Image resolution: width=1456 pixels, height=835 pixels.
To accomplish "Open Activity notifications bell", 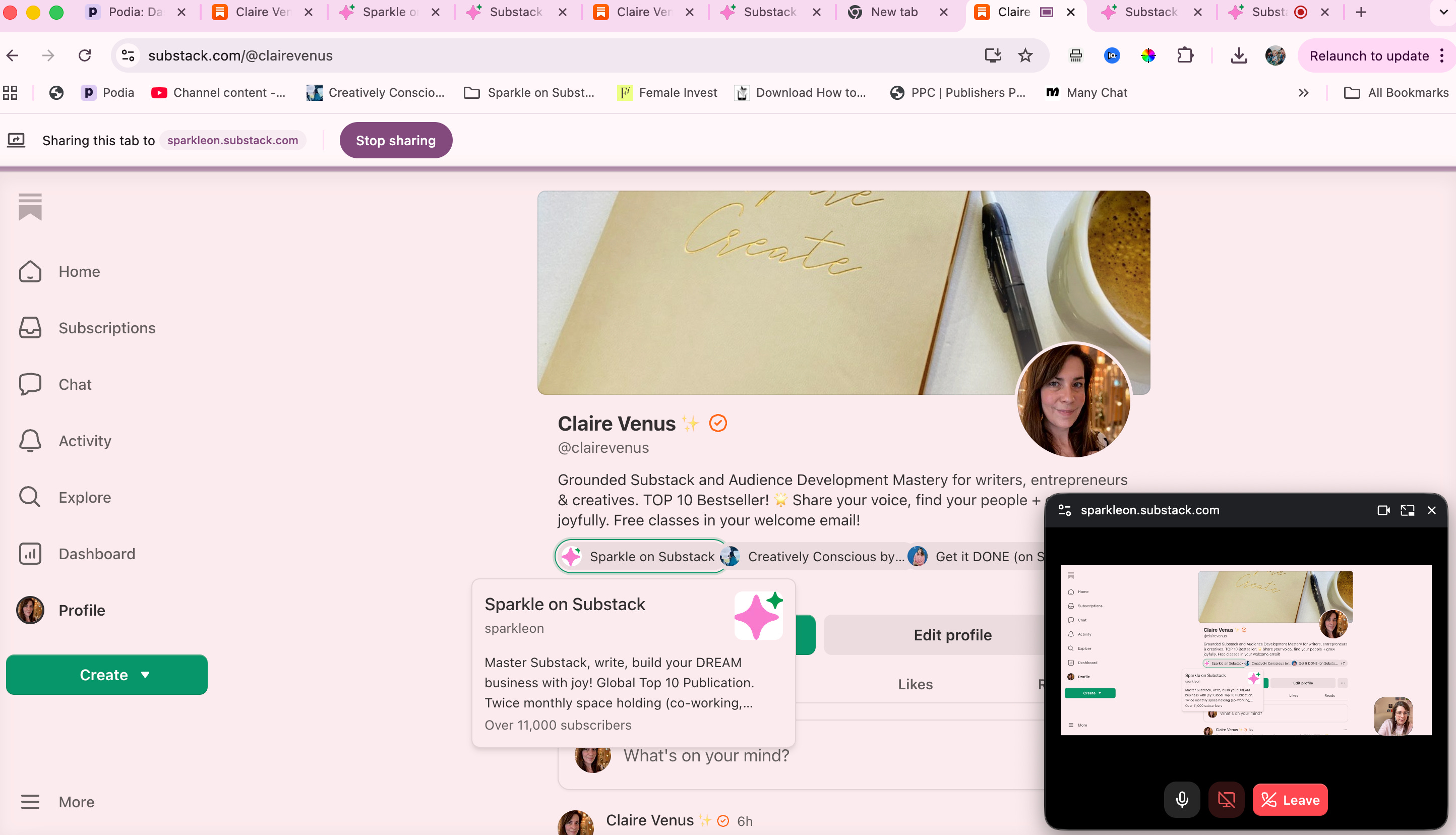I will click(30, 441).
